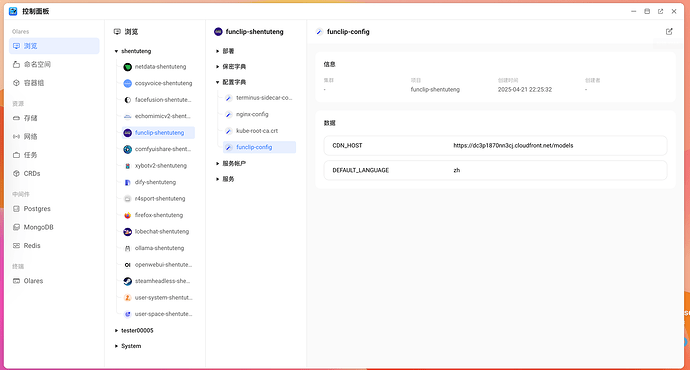Click the ollama-shentuteng icon
The width and height of the screenshot is (690, 370).
tap(128, 248)
